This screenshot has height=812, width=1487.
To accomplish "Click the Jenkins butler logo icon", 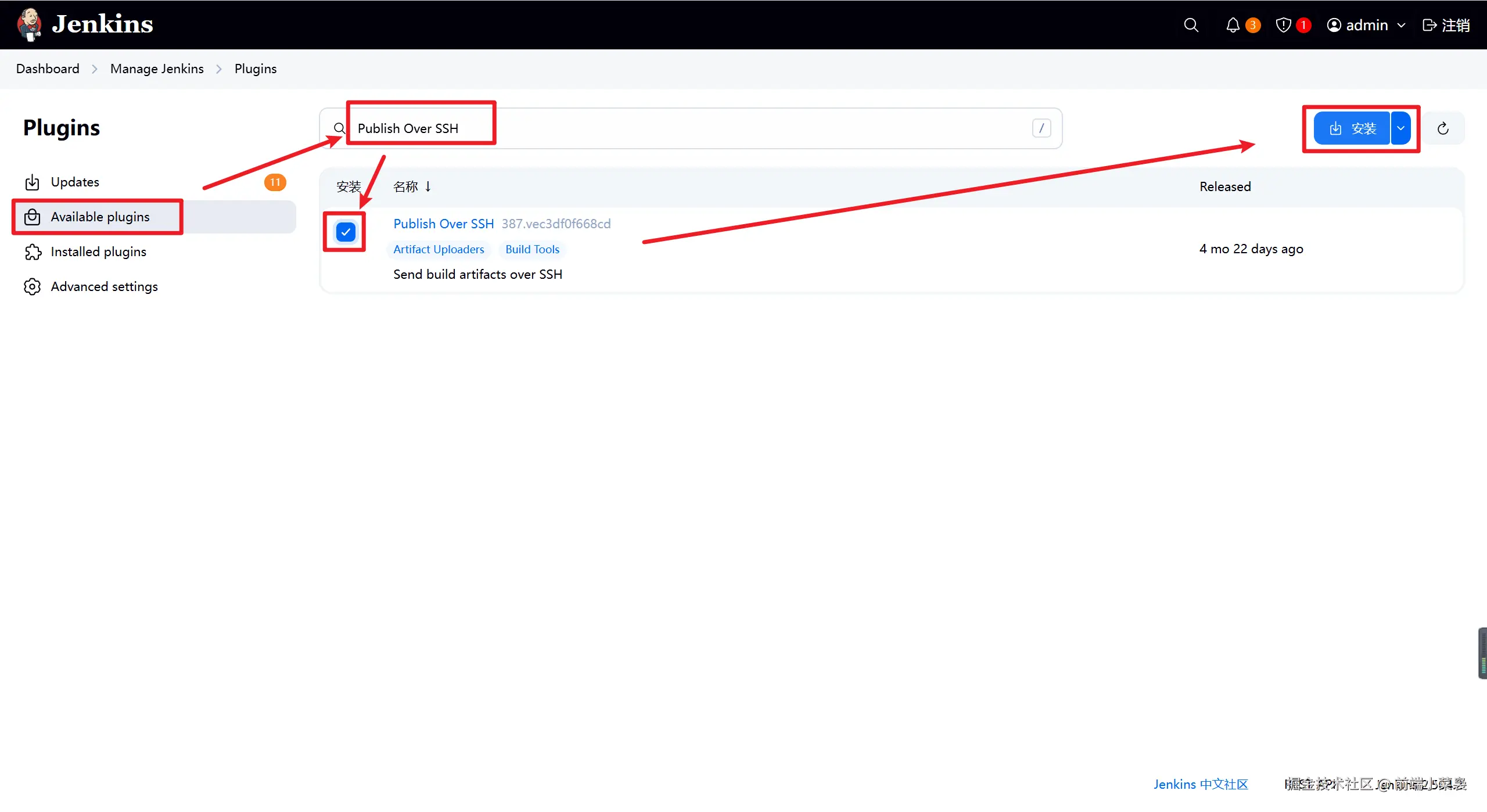I will click(x=29, y=24).
